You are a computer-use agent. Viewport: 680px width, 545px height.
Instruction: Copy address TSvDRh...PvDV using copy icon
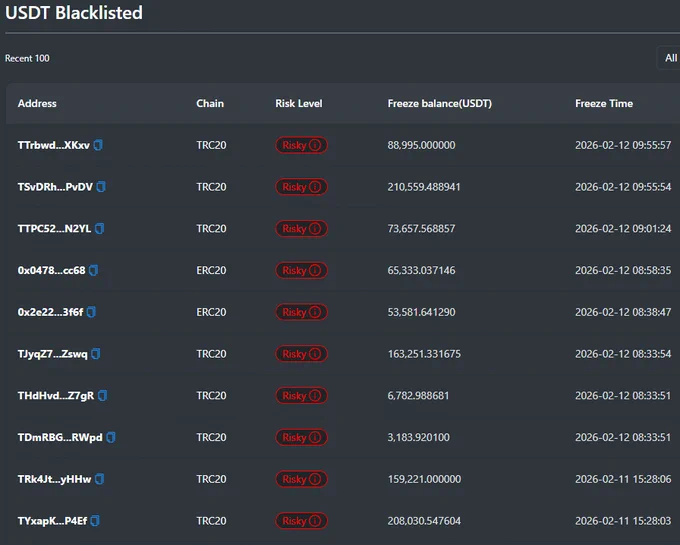(101, 187)
